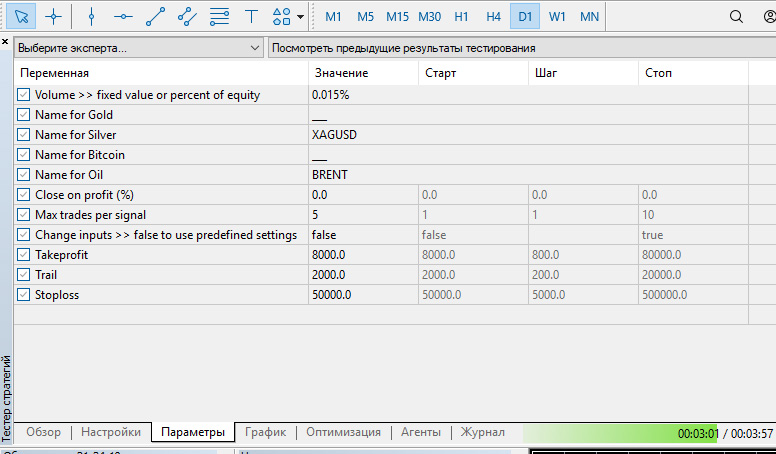Select the equidistant channel tool

[187, 16]
